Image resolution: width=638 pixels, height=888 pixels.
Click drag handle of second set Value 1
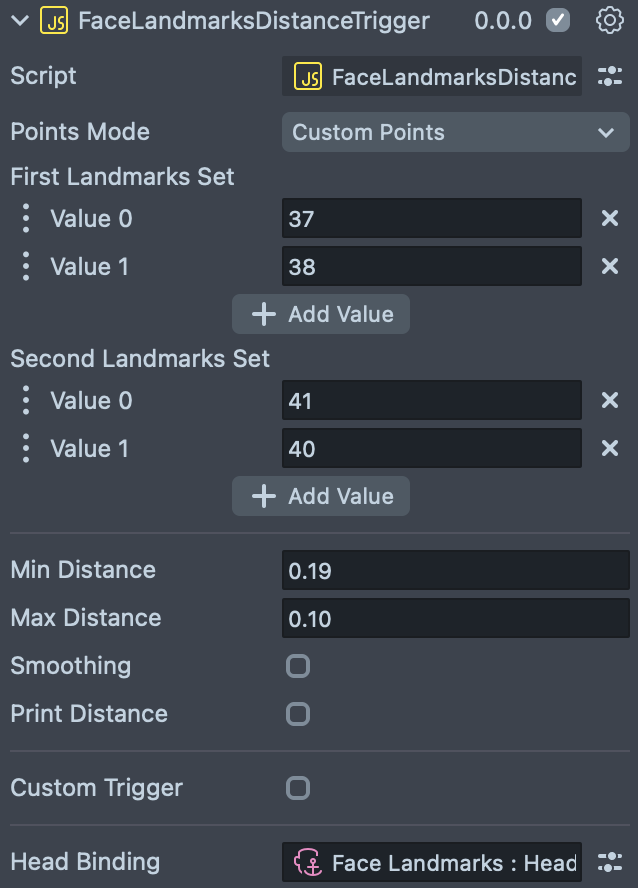[26, 448]
